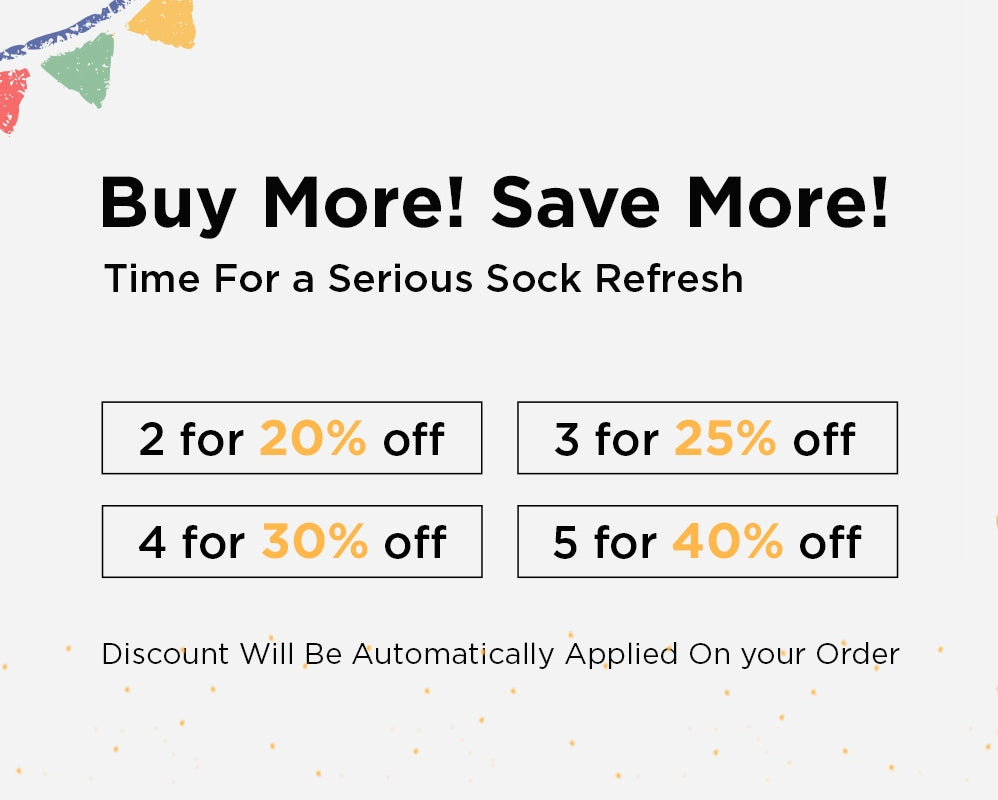Click the word "Order" in the bottom notice

tap(857, 655)
